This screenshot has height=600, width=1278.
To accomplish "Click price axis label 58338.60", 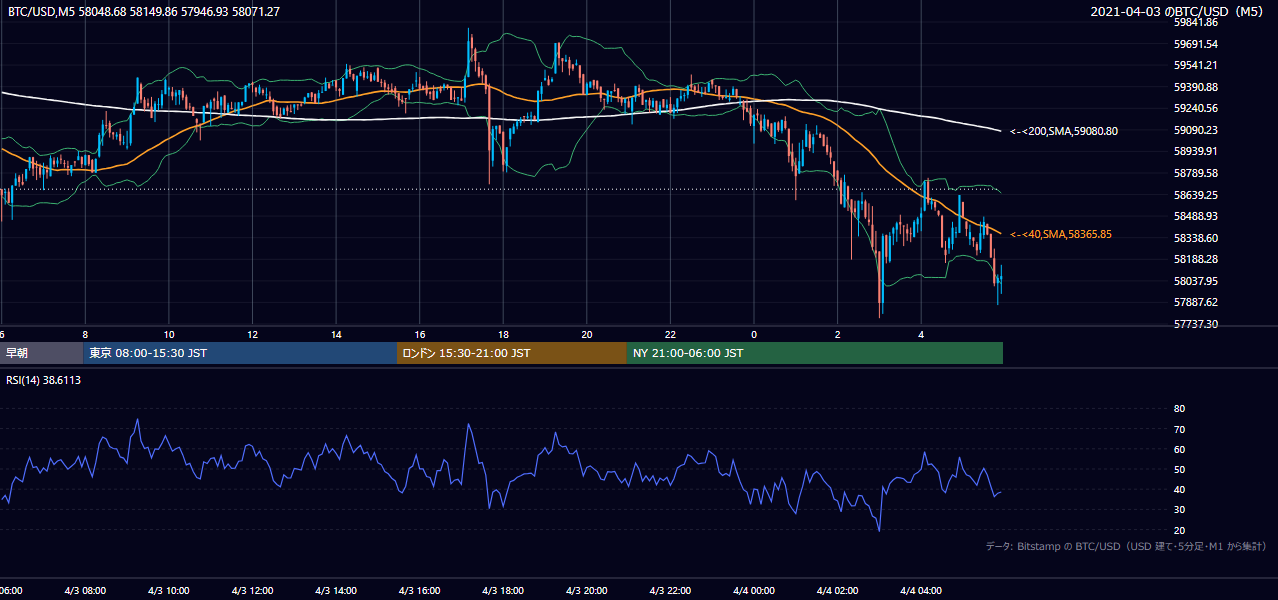I will pyautogui.click(x=1195, y=238).
